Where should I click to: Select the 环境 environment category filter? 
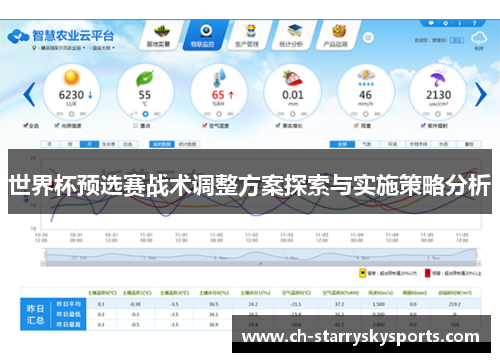click(393, 144)
